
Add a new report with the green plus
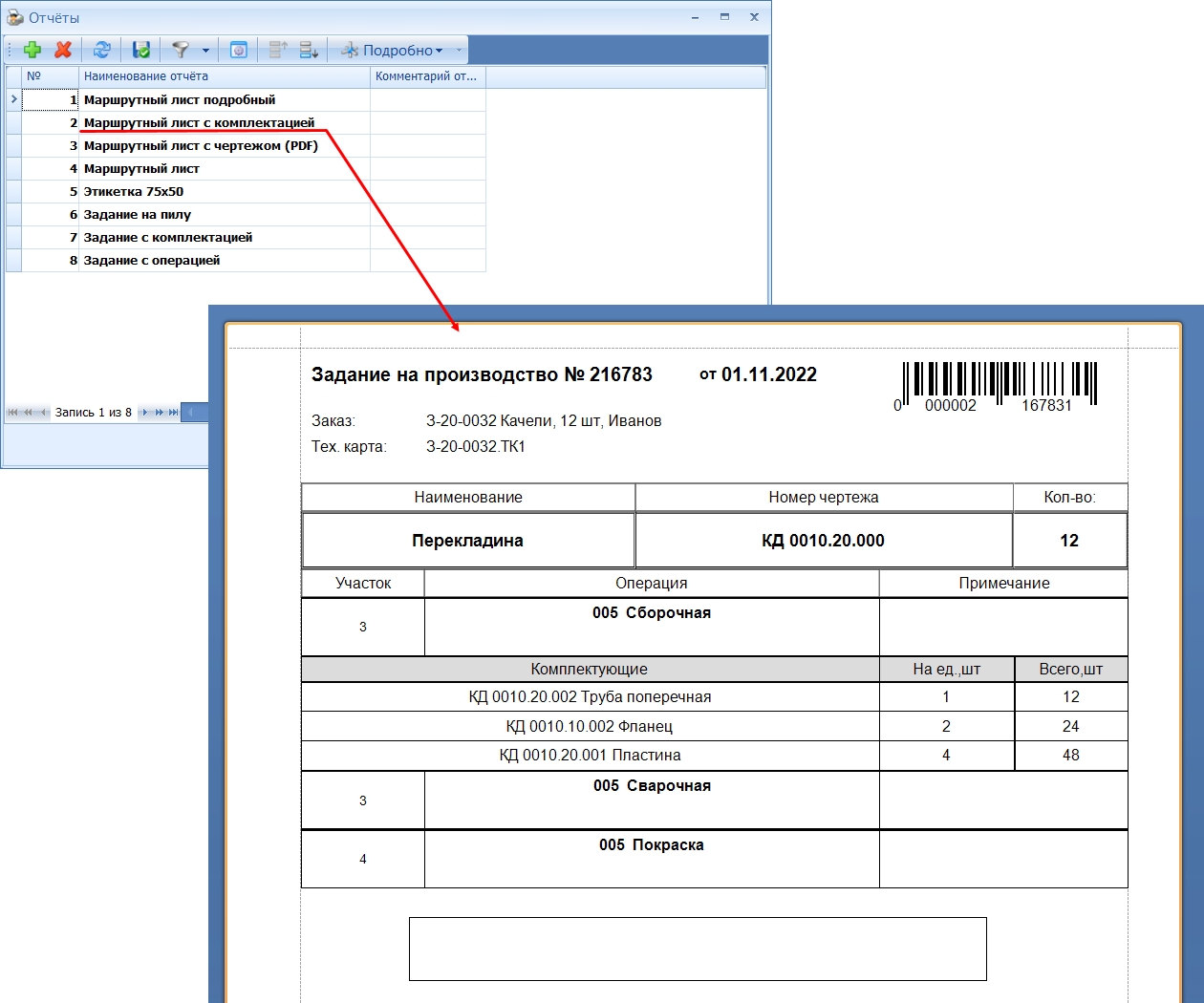pos(32,50)
